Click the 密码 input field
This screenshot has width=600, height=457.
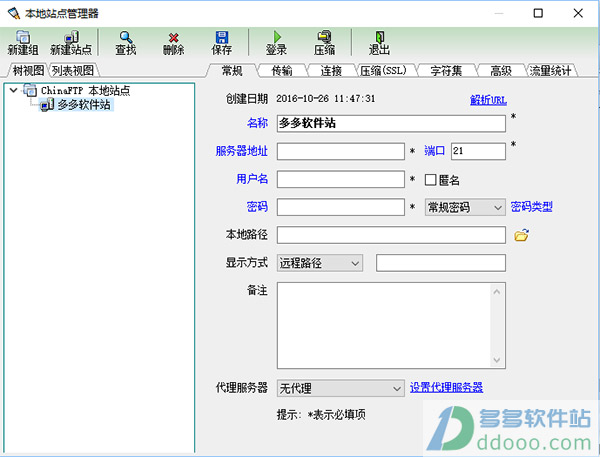point(341,207)
